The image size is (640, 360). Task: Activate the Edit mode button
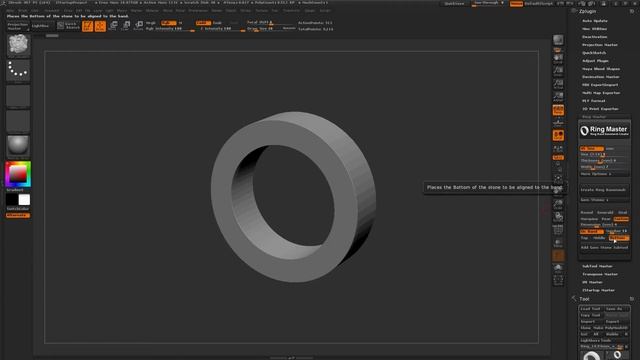click(x=88, y=26)
